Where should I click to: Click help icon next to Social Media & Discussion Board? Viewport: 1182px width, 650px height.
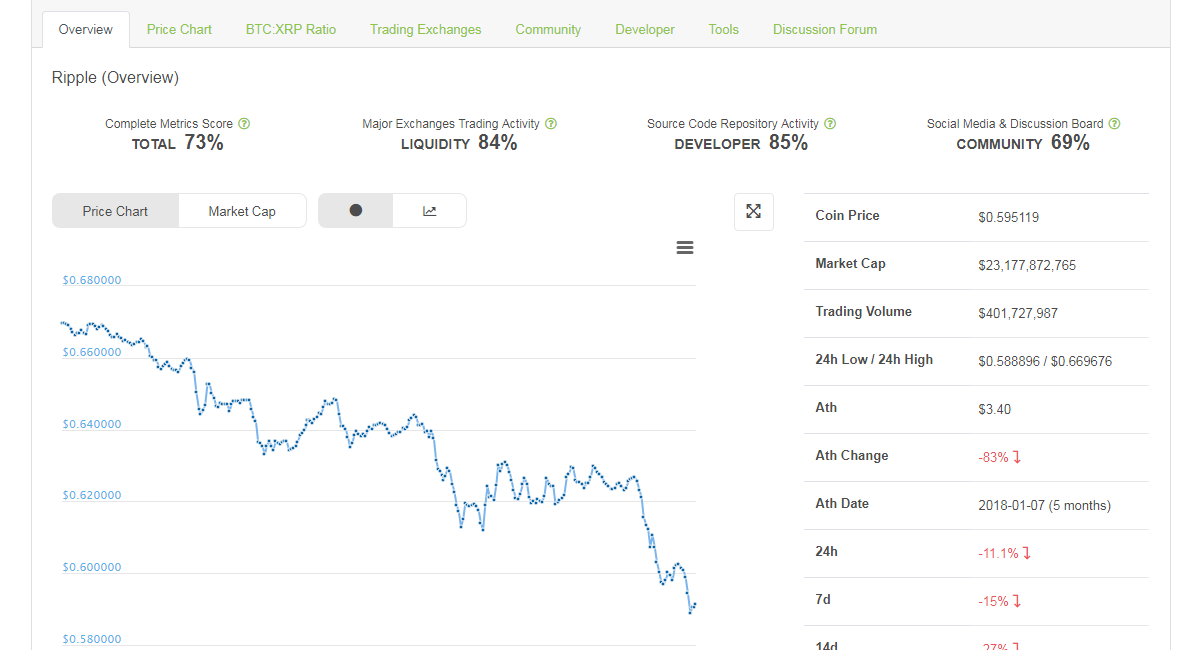coord(1115,124)
